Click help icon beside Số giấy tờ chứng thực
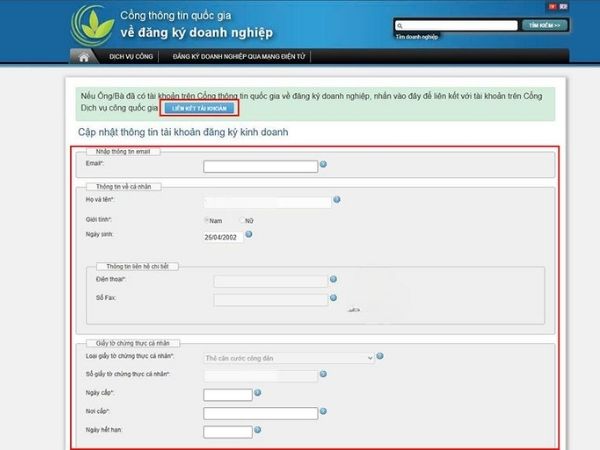 point(323,374)
